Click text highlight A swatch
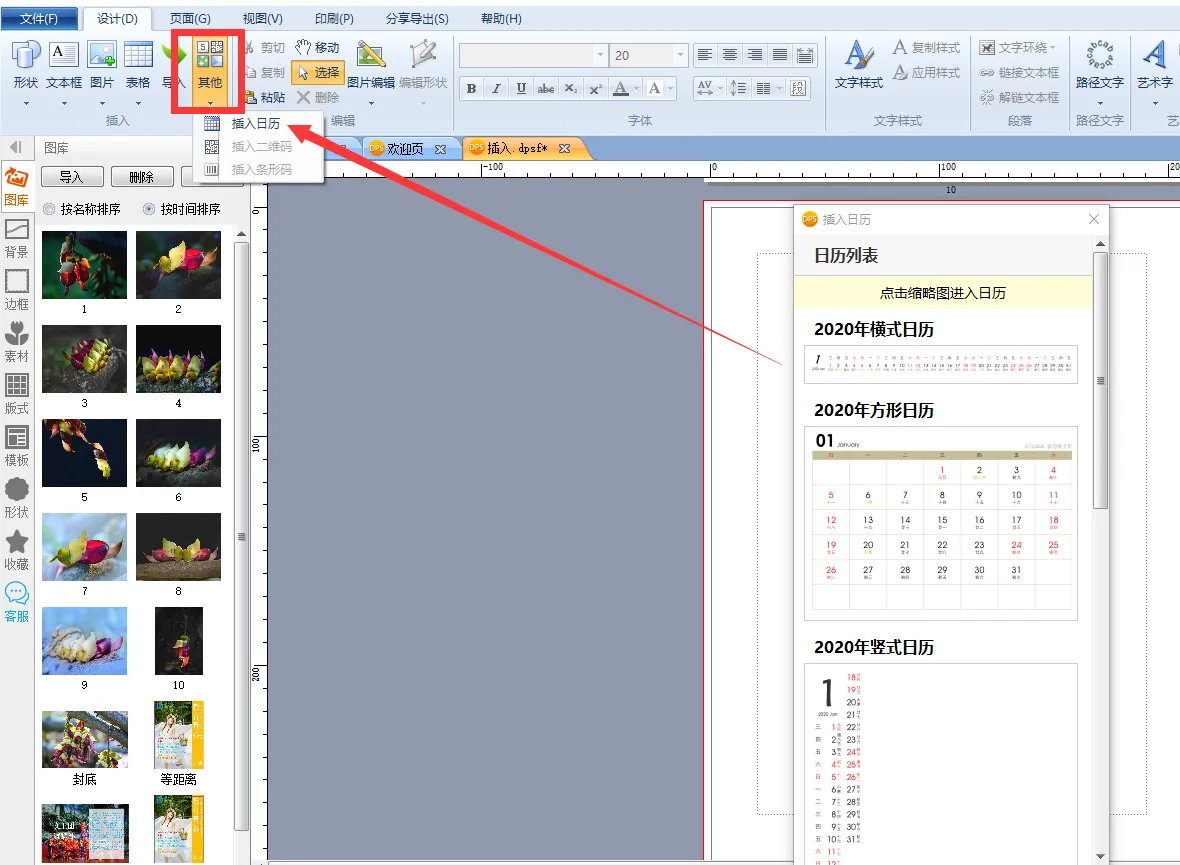Image resolution: width=1180 pixels, height=865 pixels. click(x=655, y=88)
